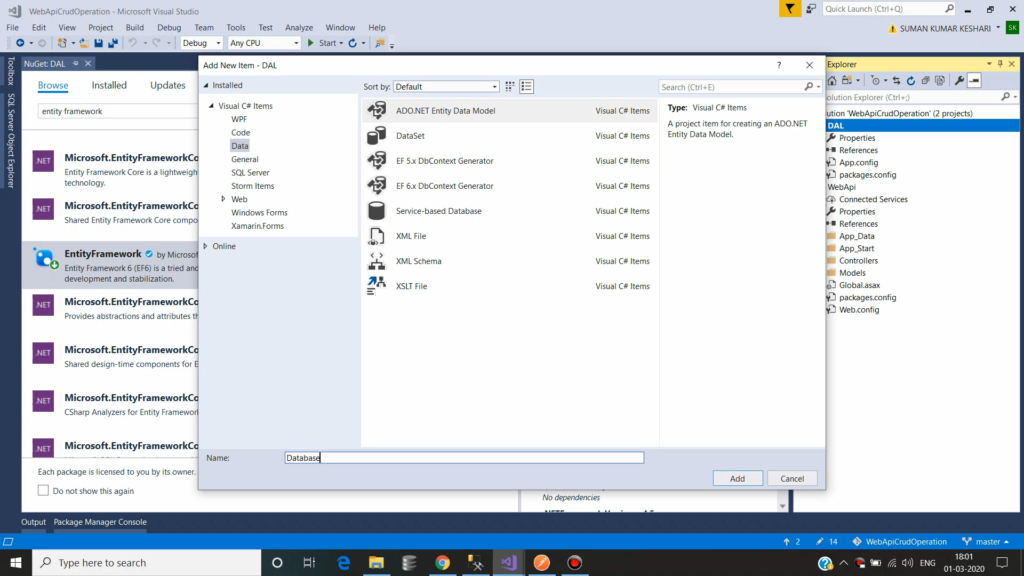Screen dimensions: 1024x576
Task: Pick EF 5.x DbContext Generator
Action: click(x=509, y=161)
